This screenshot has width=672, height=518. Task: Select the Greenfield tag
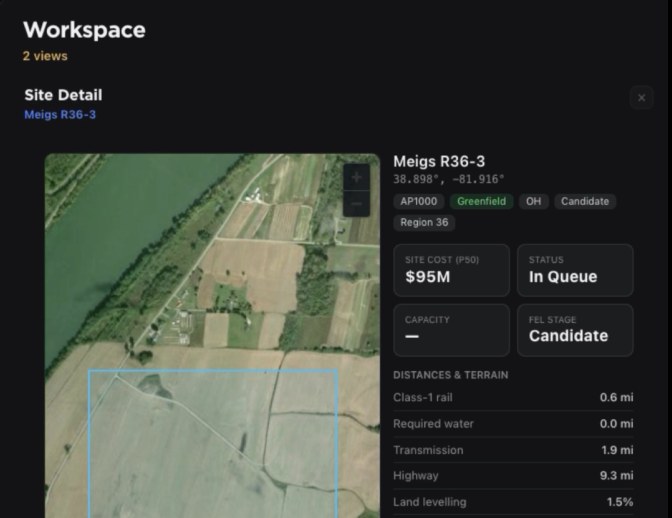[x=481, y=201]
